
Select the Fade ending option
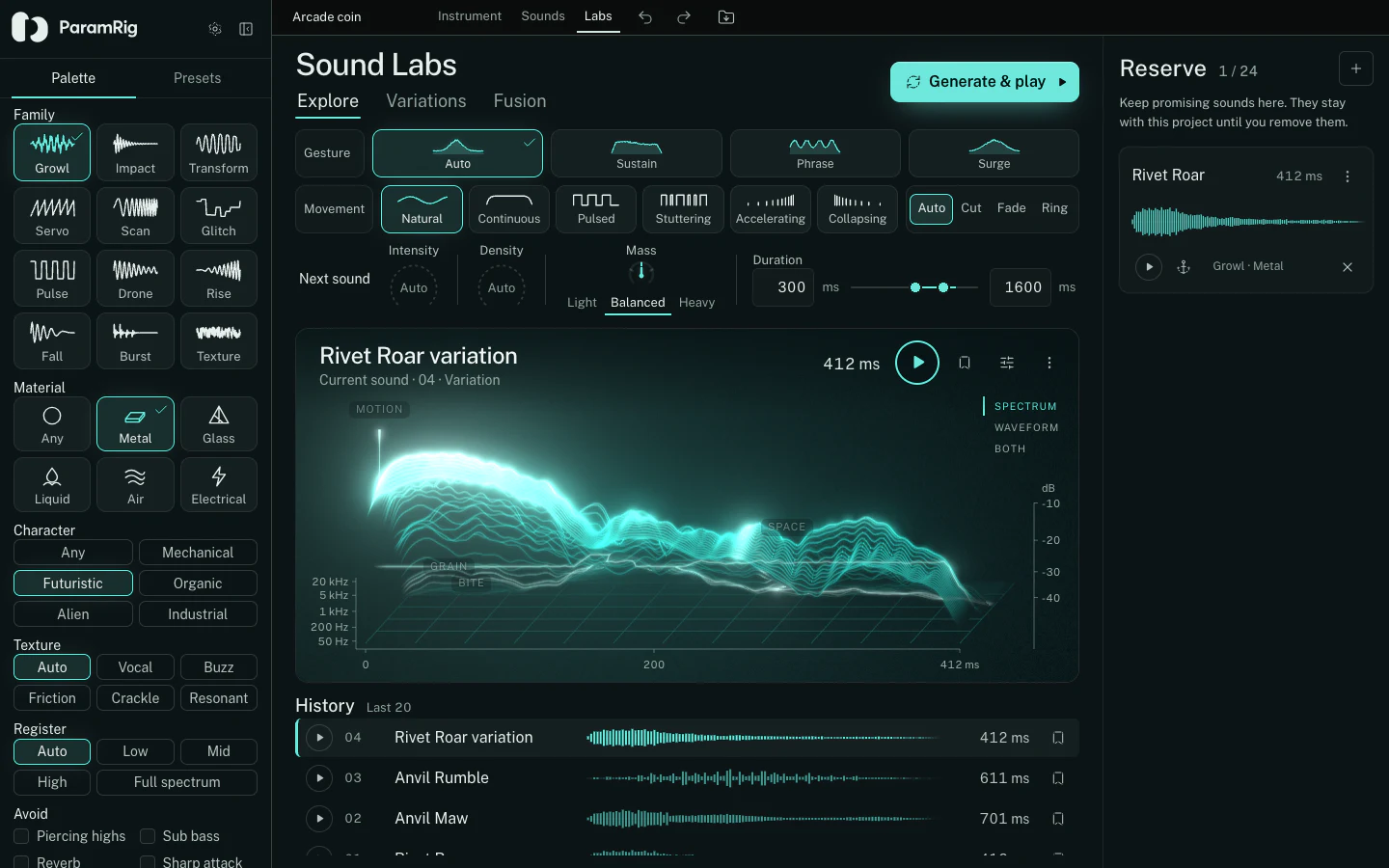click(x=1011, y=208)
